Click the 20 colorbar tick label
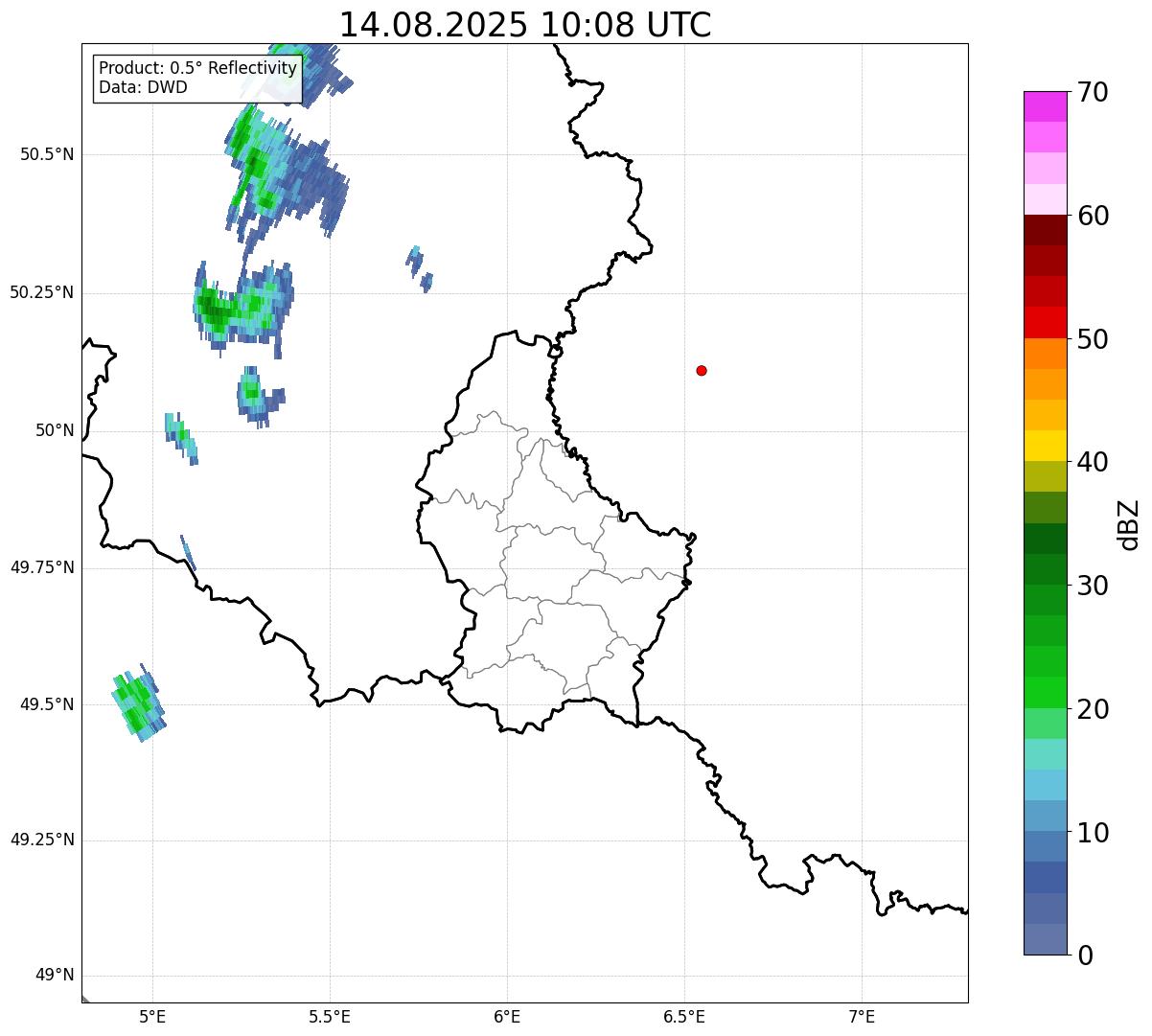1152x1036 pixels. click(x=1093, y=710)
